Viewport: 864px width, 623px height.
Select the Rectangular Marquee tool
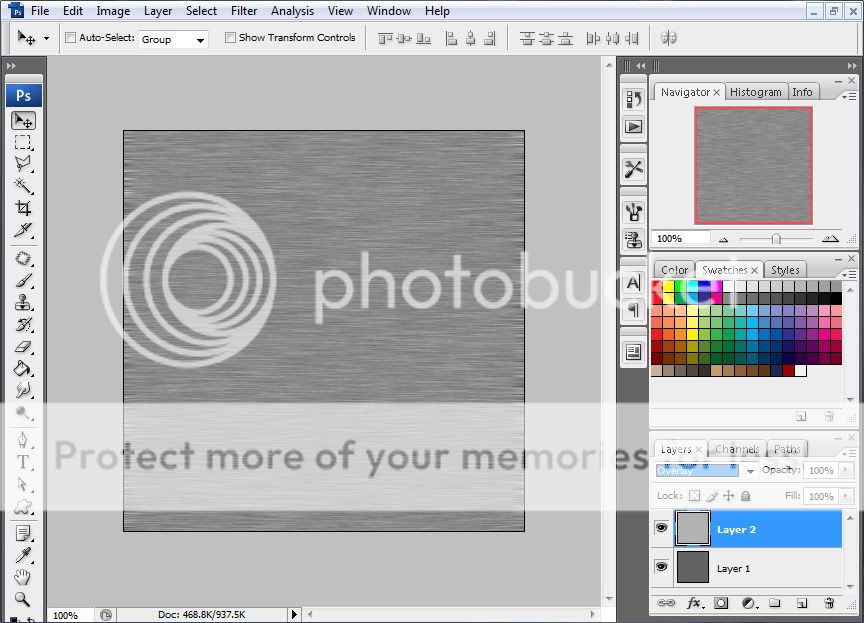[23, 142]
